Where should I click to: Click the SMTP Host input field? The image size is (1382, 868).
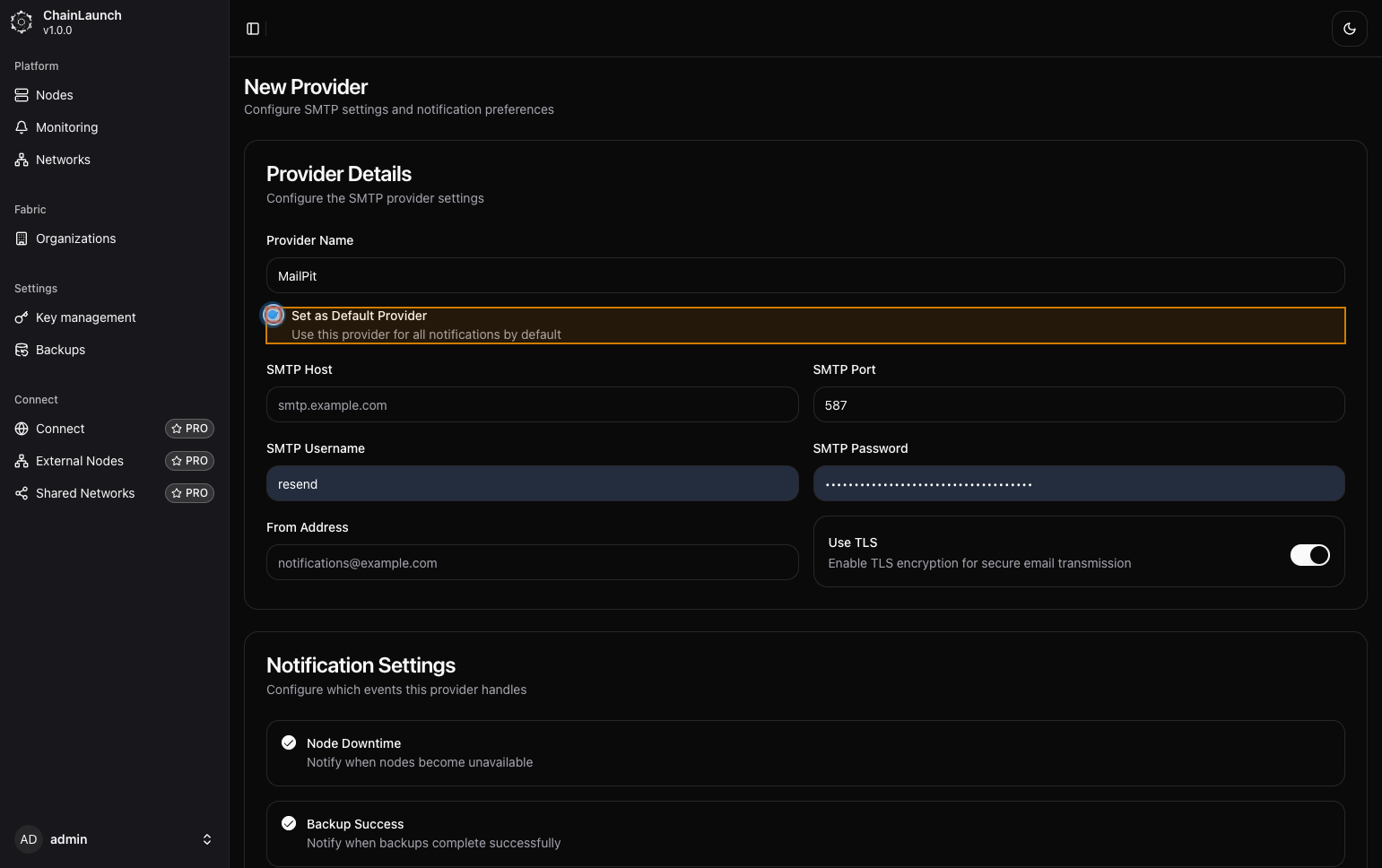532,405
